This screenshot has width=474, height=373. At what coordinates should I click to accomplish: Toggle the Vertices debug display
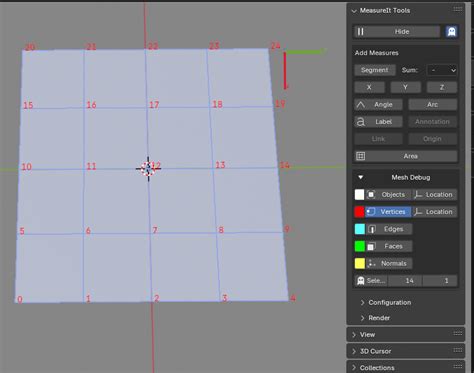tap(388, 212)
